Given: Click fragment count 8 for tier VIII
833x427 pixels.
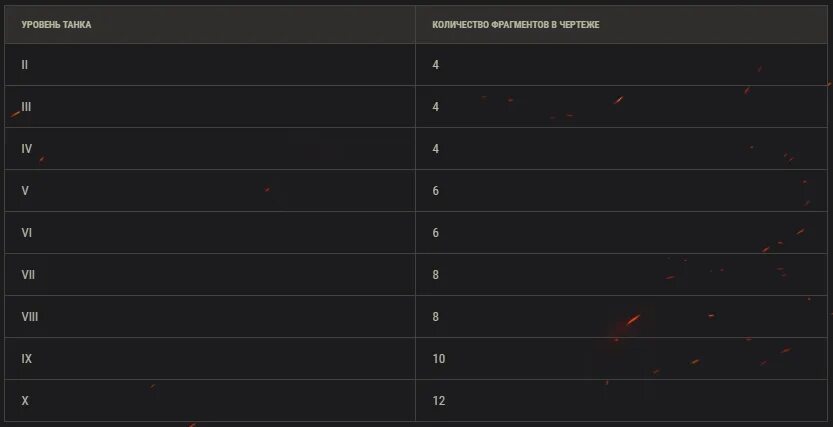Looking at the screenshot, I should pos(436,317).
